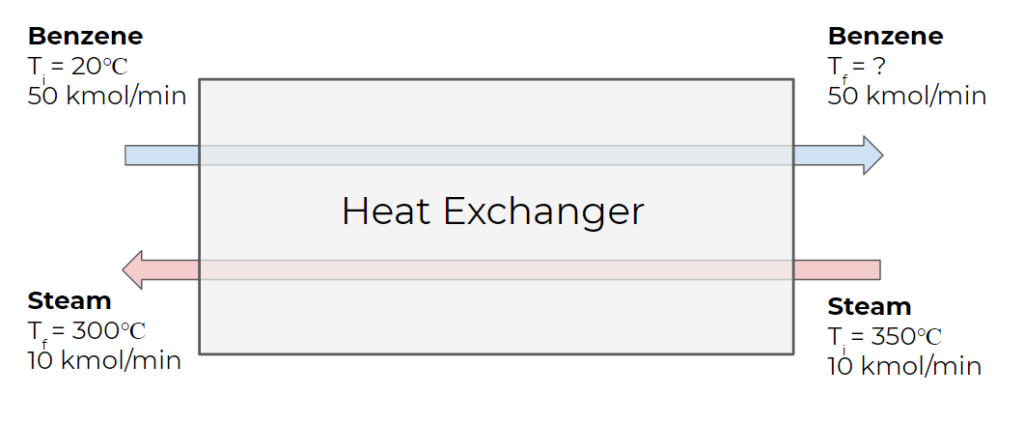Click the blue stream inside the exchanger
1024x423 pixels.
point(496,155)
